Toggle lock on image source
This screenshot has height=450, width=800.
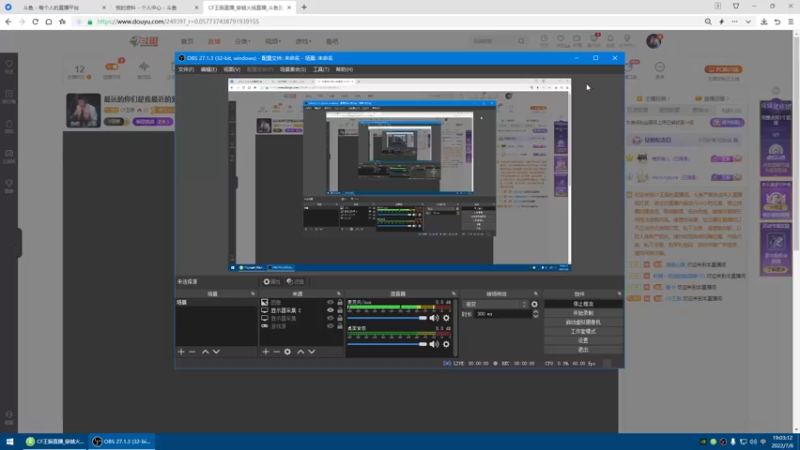340,303
